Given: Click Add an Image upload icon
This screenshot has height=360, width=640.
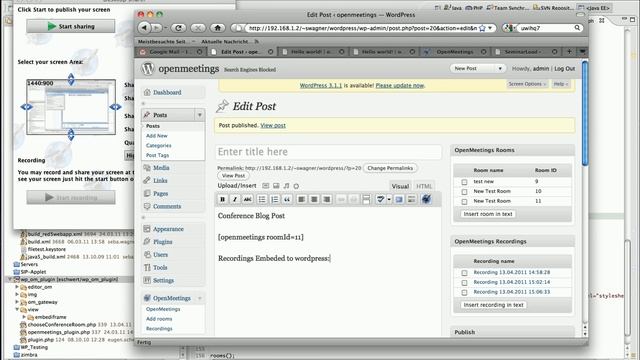Looking at the screenshot, I should [x=265, y=186].
